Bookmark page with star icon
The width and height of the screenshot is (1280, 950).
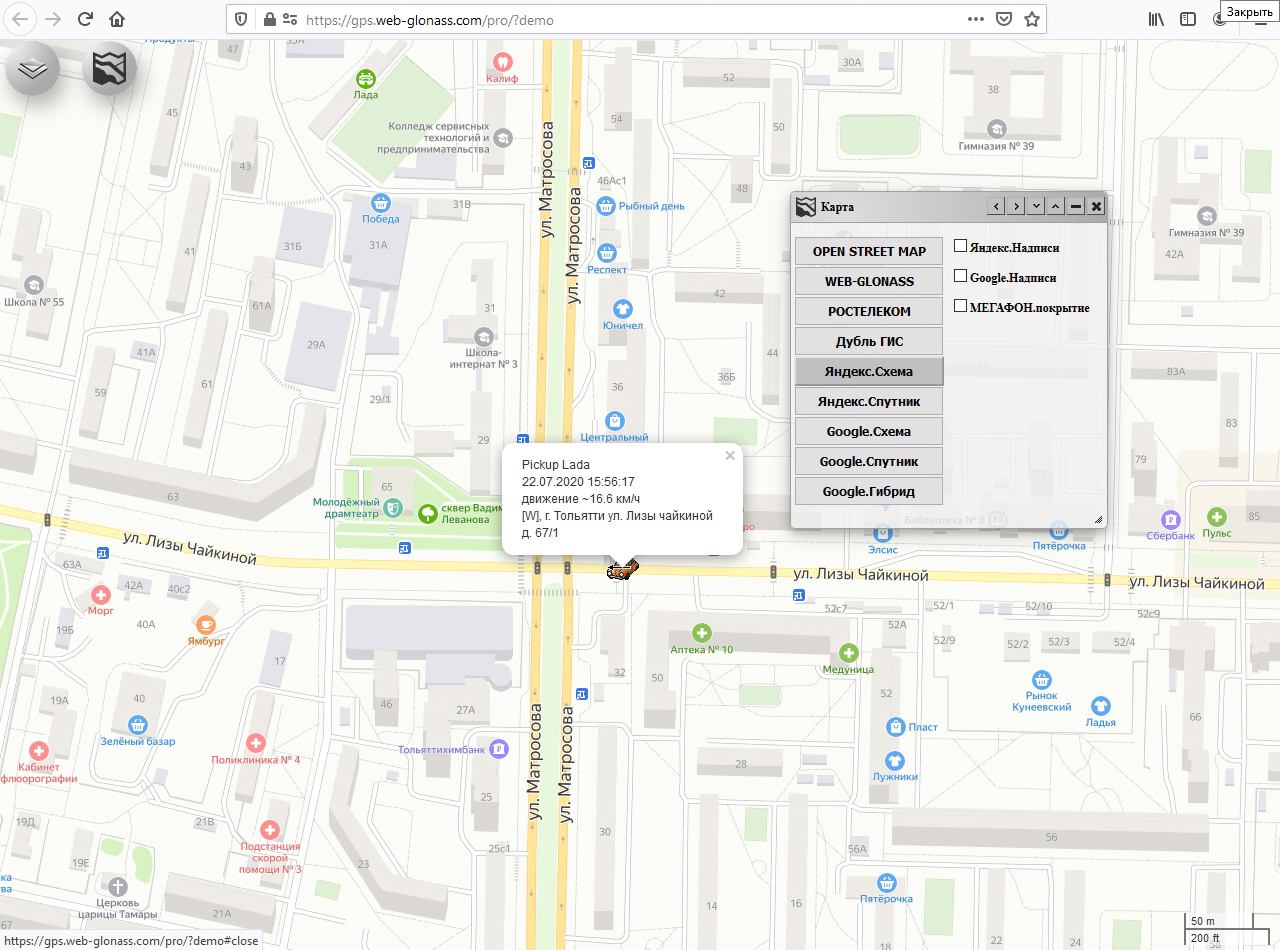(x=1032, y=19)
